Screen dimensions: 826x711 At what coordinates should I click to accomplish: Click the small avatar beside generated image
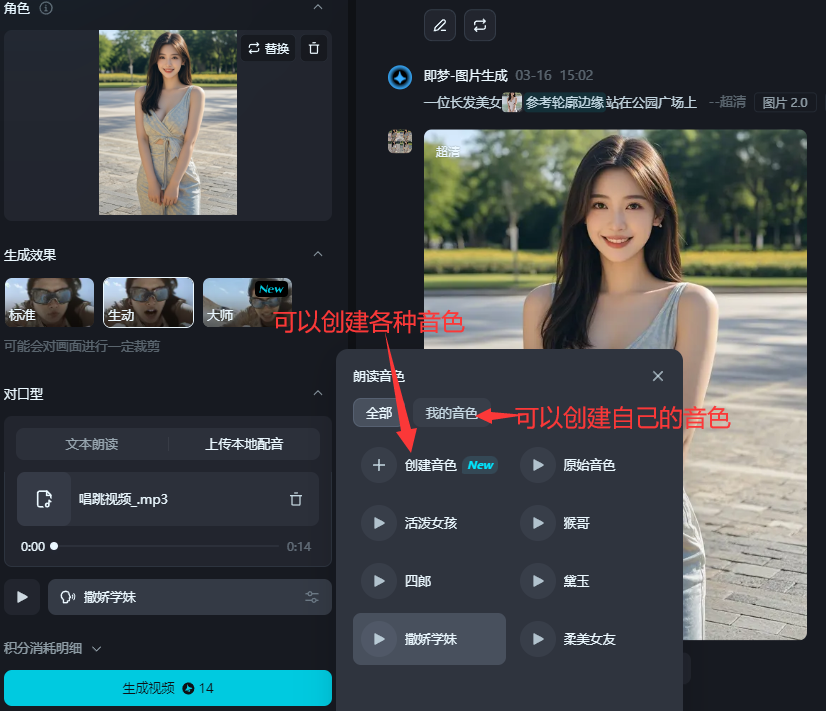click(400, 141)
